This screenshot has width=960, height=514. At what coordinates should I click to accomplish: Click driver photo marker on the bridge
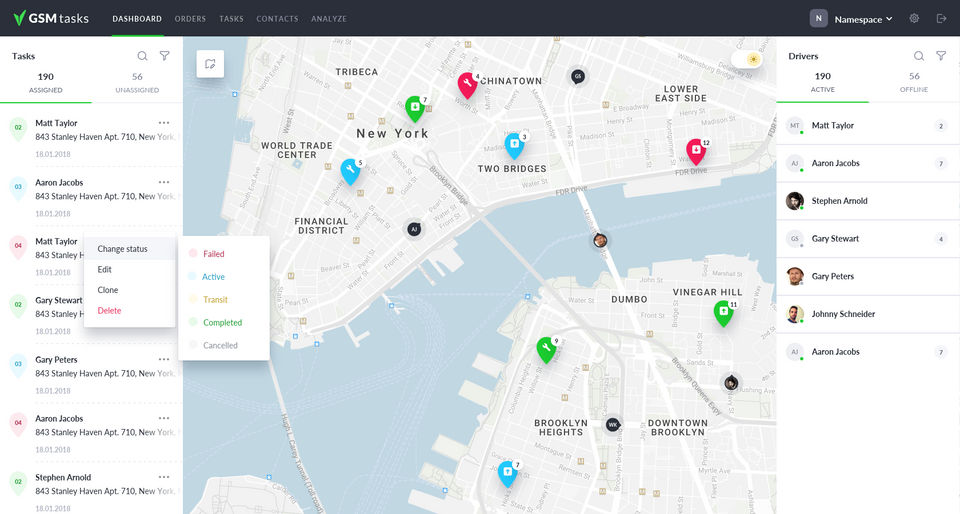pos(600,240)
